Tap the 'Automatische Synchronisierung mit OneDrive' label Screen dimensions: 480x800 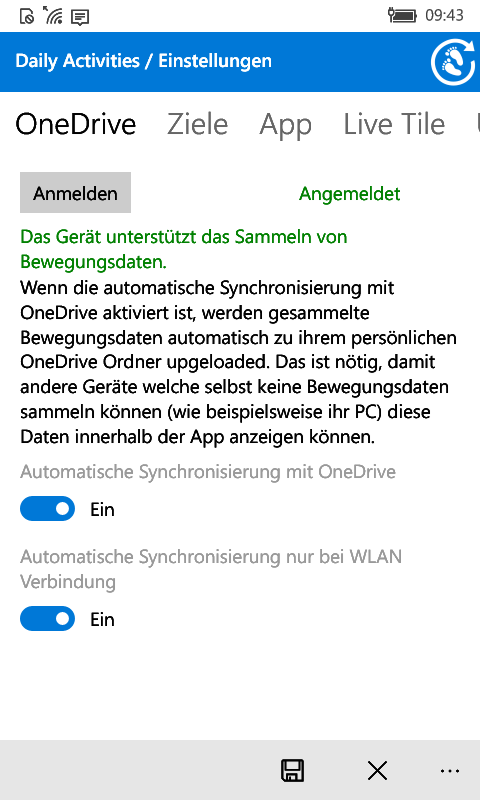208,472
